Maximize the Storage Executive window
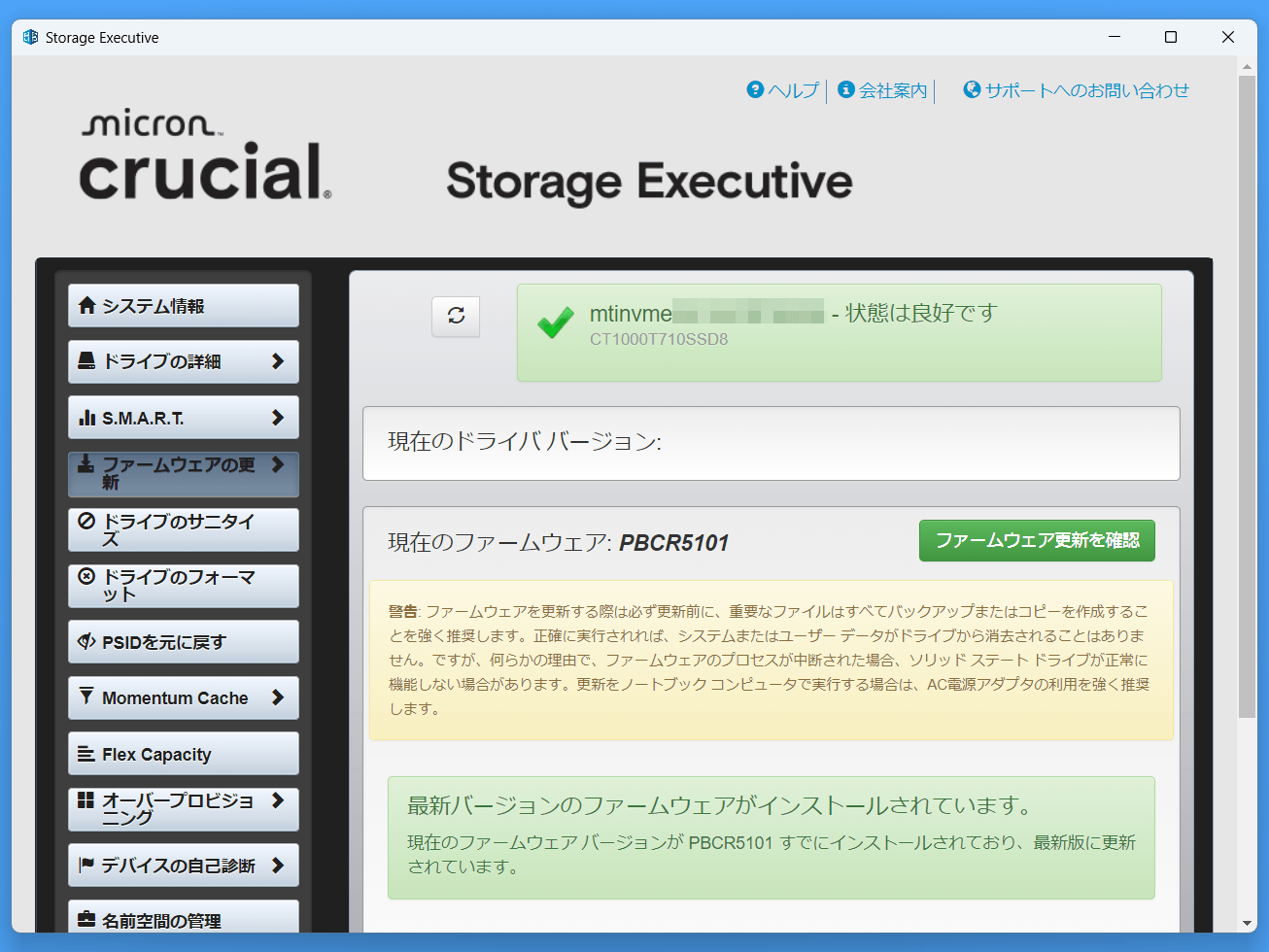 coord(1171,37)
